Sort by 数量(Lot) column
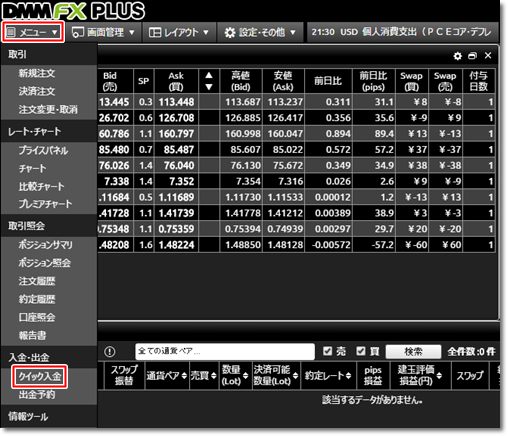Screen dimensions: 508x436 (235, 376)
